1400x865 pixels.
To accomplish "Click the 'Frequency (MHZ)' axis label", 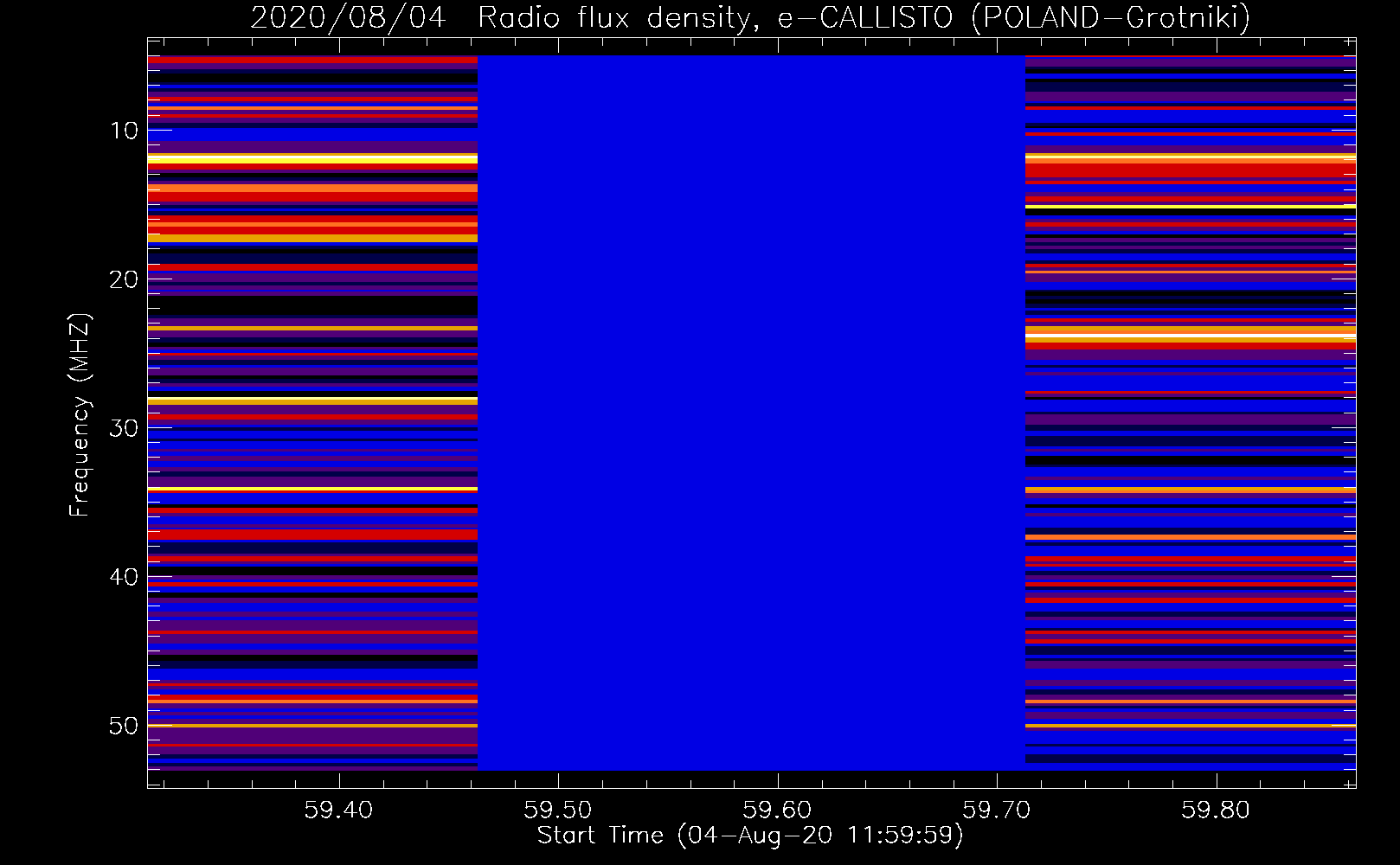I will click(x=80, y=415).
